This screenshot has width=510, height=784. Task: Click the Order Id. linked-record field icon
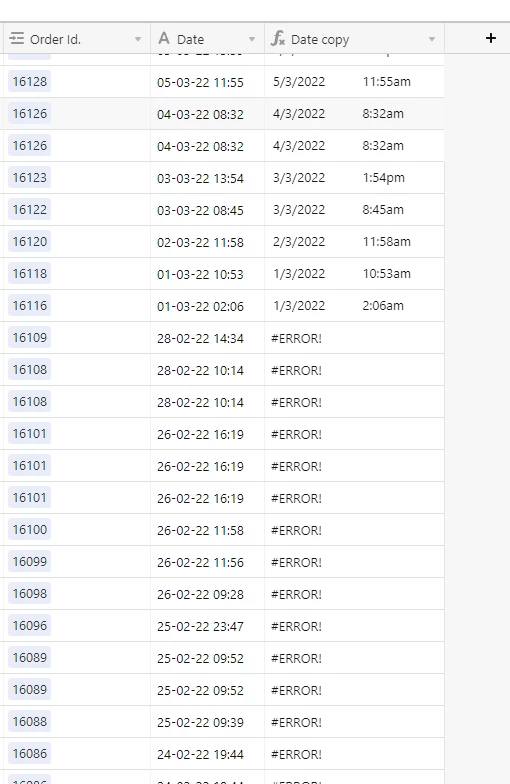[16, 38]
